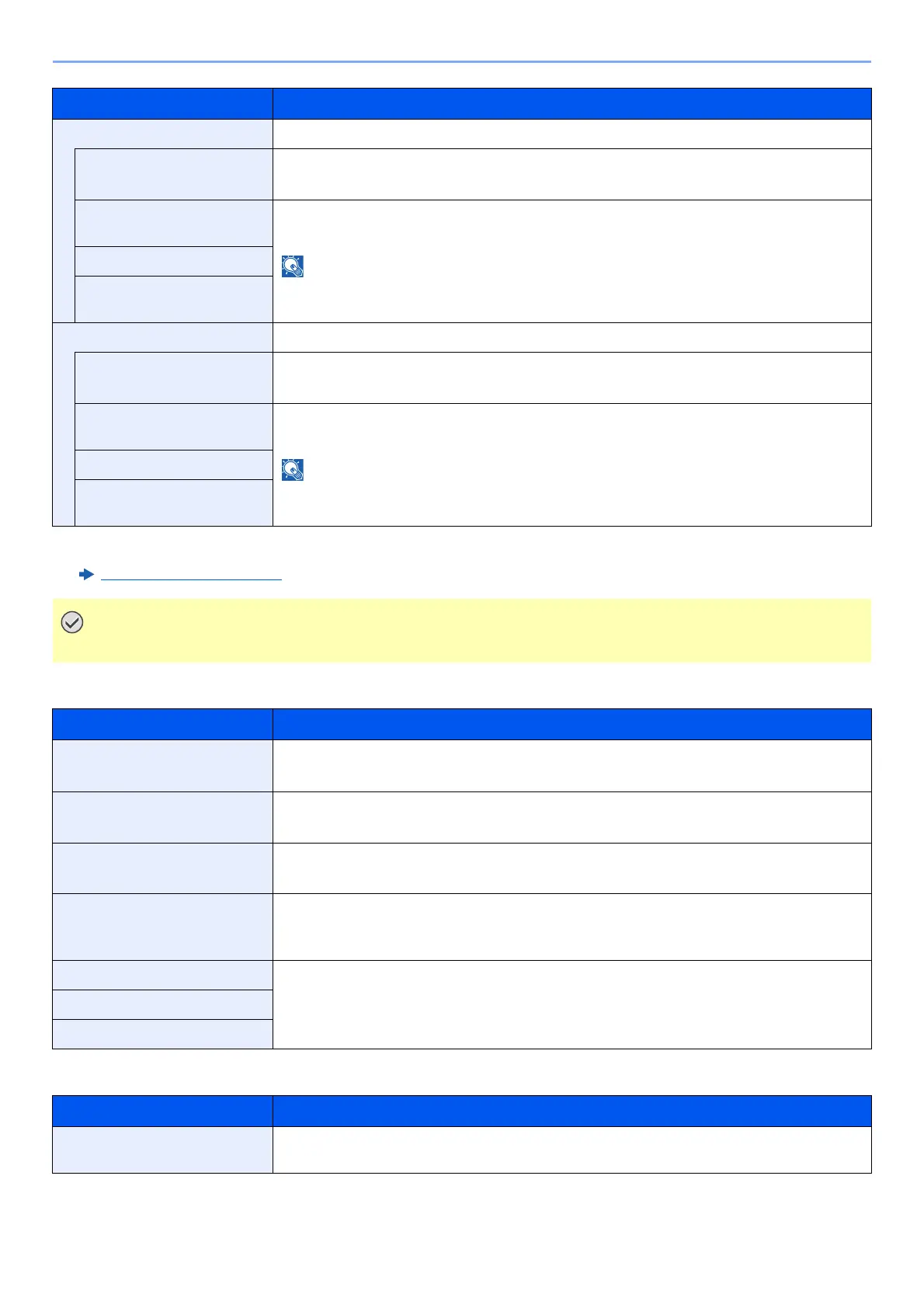This screenshot has width=924, height=1308.
Task: Click the blue arrow reference icon
Action: [x=86, y=575]
